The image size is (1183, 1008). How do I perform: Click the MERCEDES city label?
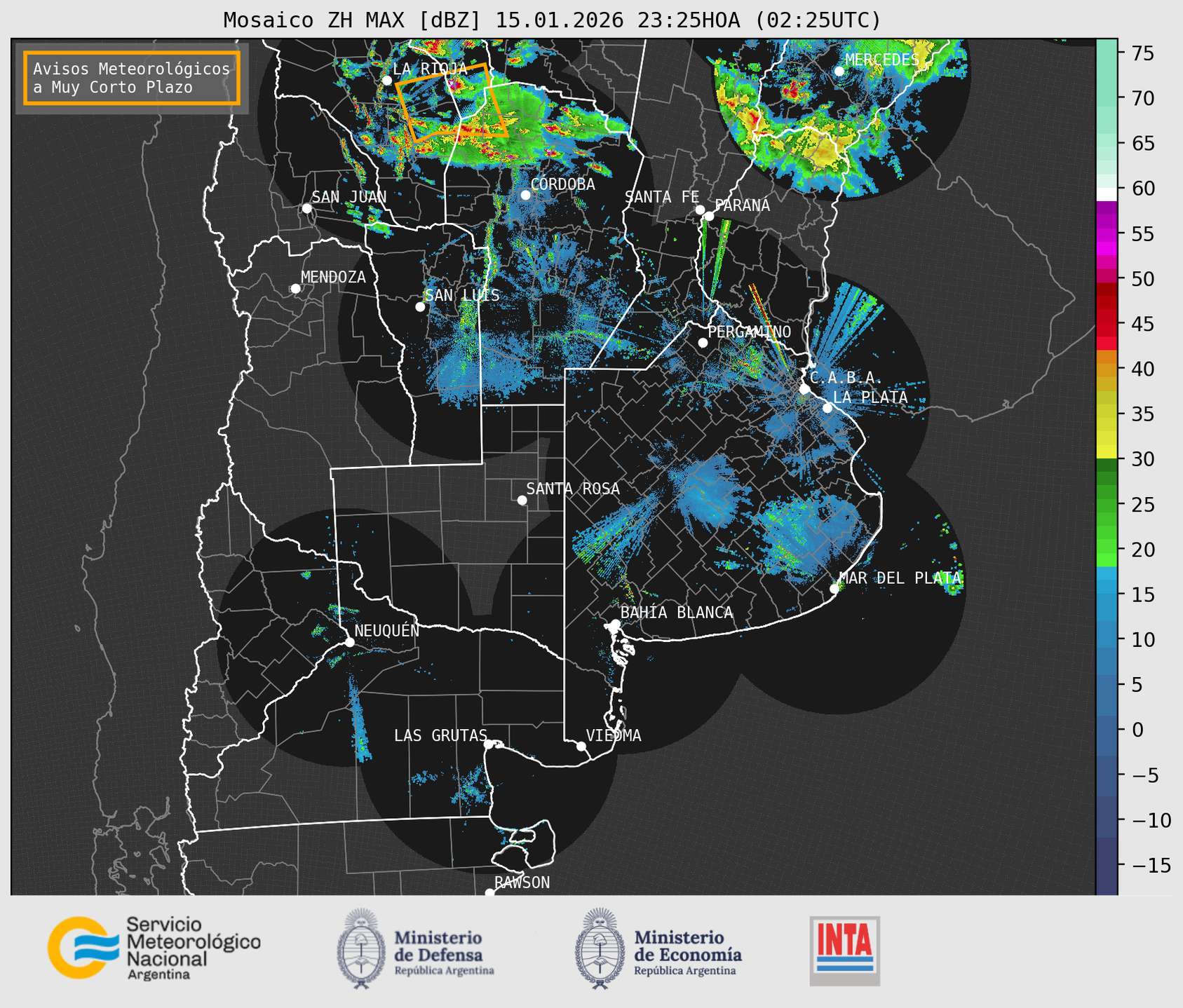tap(882, 60)
